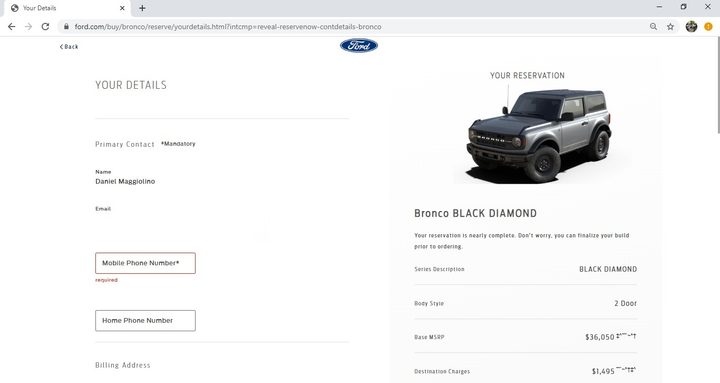
Task: Click the Primary Contact label
Action: pyautogui.click(x=125, y=144)
